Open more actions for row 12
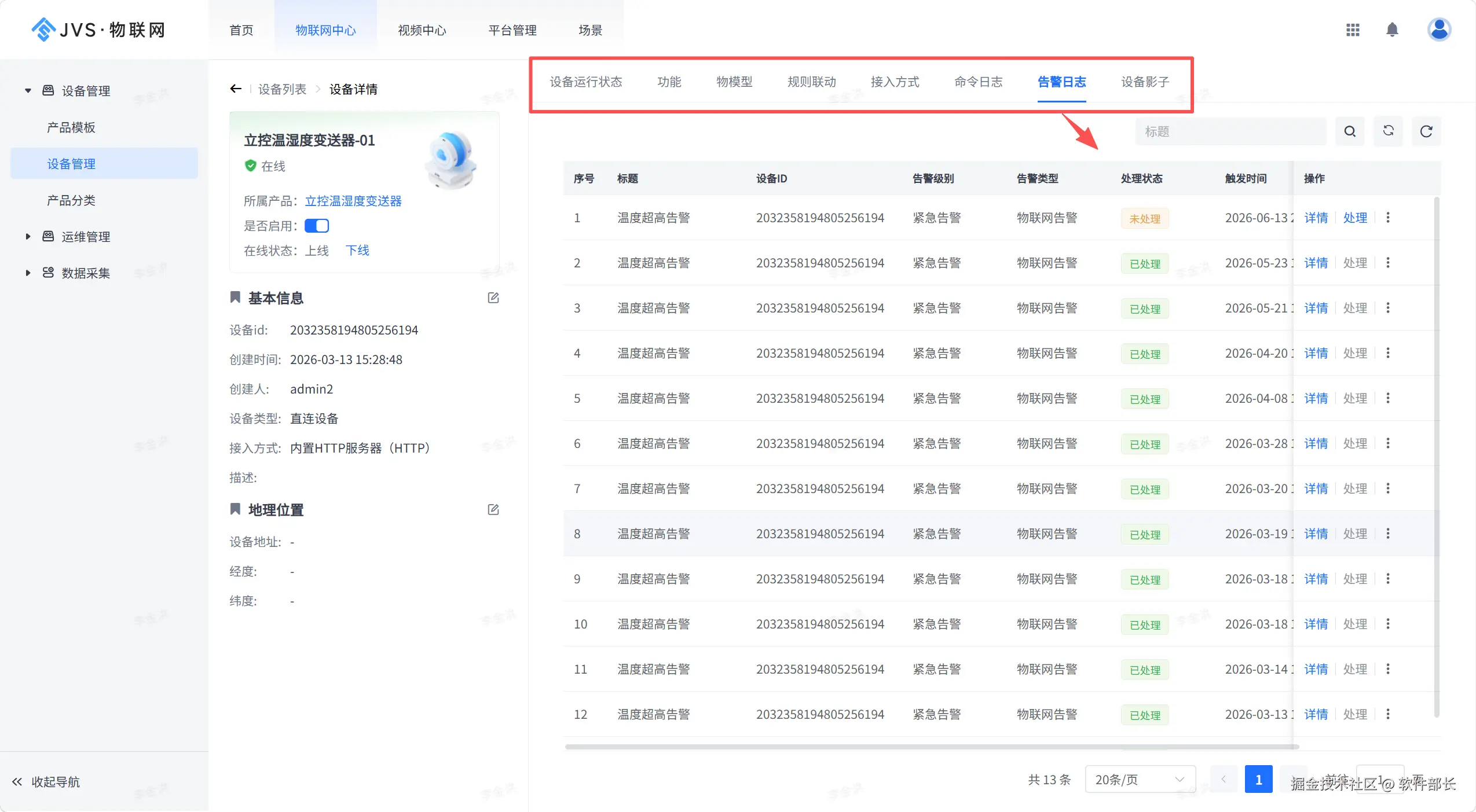 pyautogui.click(x=1388, y=714)
